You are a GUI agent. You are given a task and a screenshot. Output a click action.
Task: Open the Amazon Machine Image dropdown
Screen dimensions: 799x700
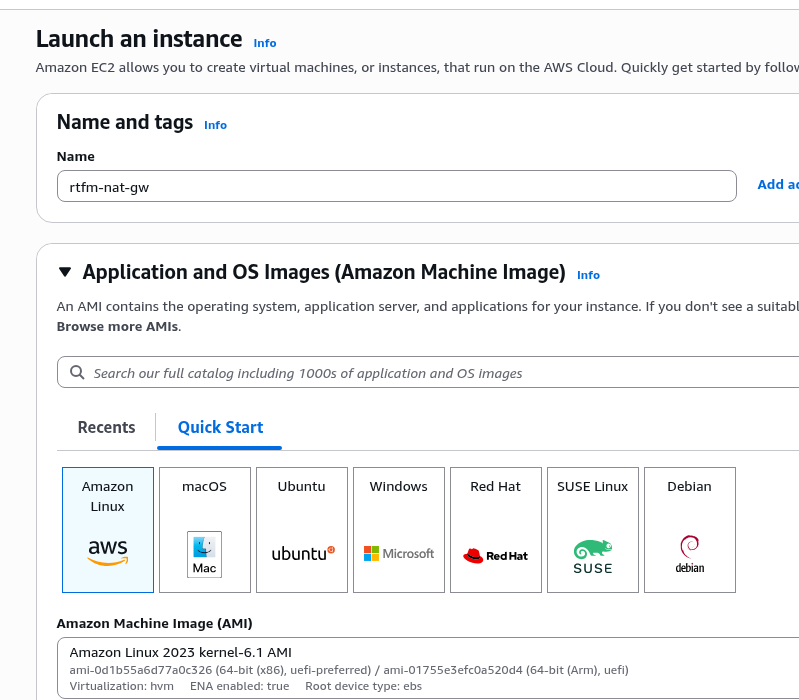(x=430, y=669)
